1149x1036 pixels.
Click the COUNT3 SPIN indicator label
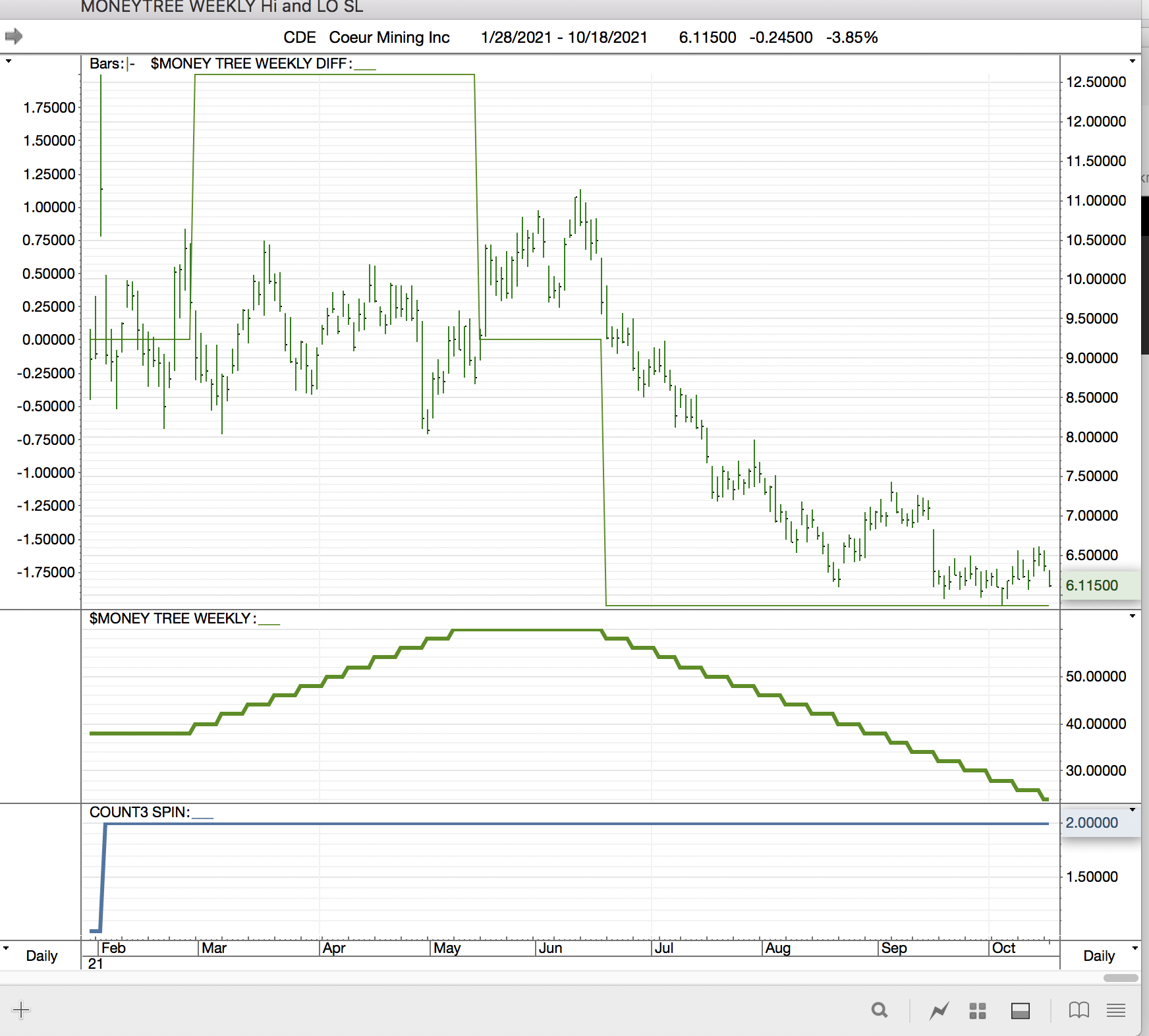[x=140, y=812]
